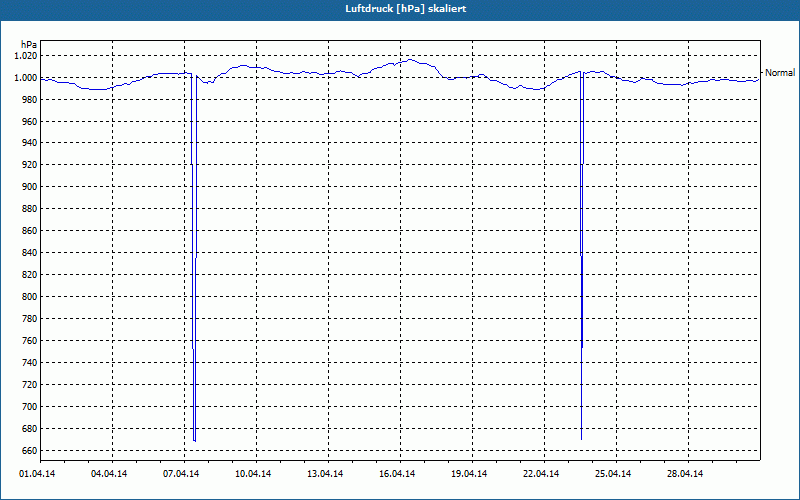The image size is (800, 500).
Task: Click the 1.020 y-axis value
Action: [26, 56]
